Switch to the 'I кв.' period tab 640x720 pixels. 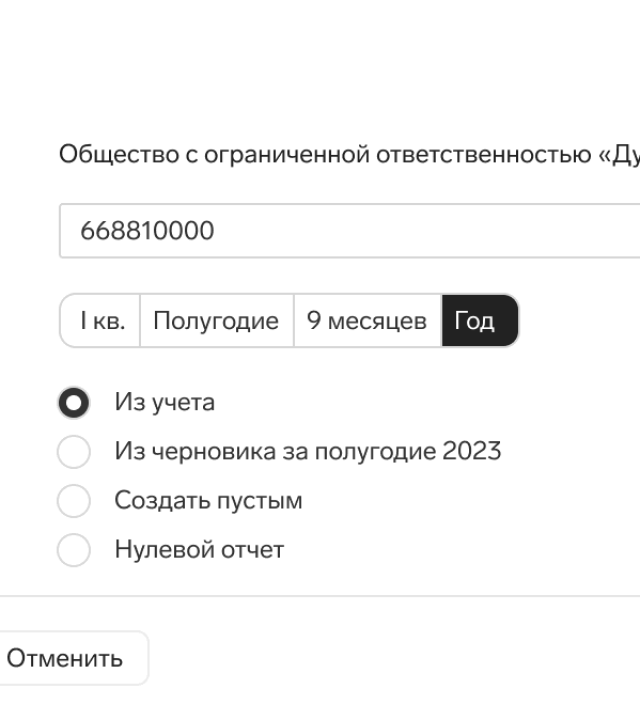pyautogui.click(x=102, y=321)
